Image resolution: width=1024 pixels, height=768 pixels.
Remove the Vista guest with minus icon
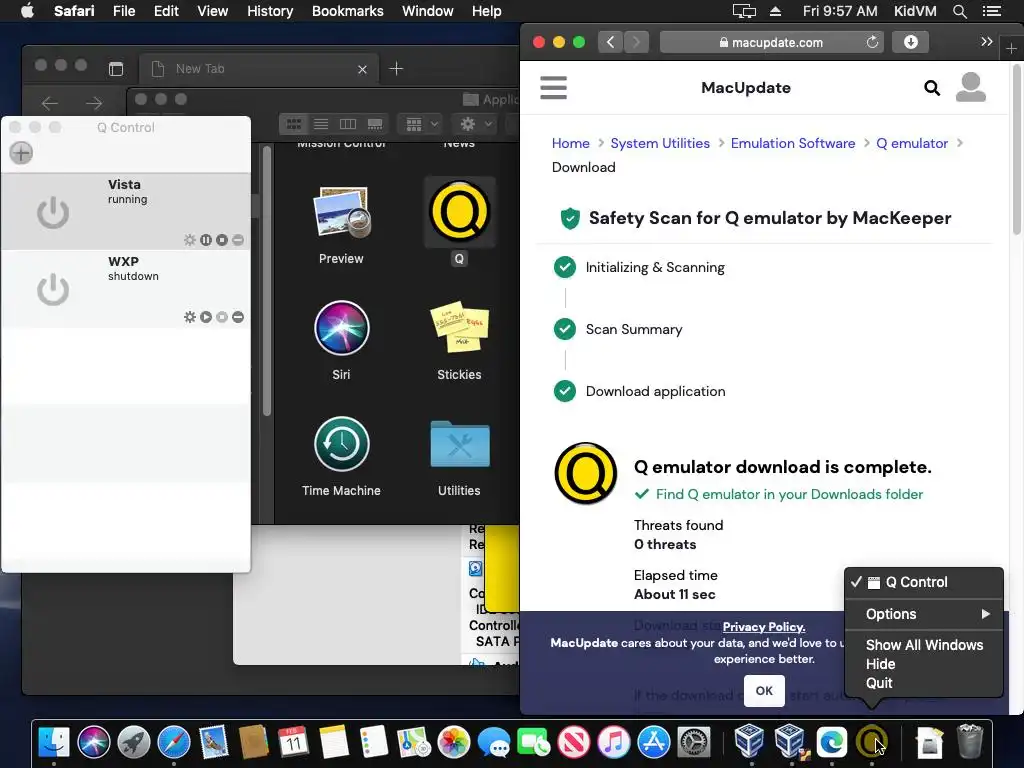point(238,240)
